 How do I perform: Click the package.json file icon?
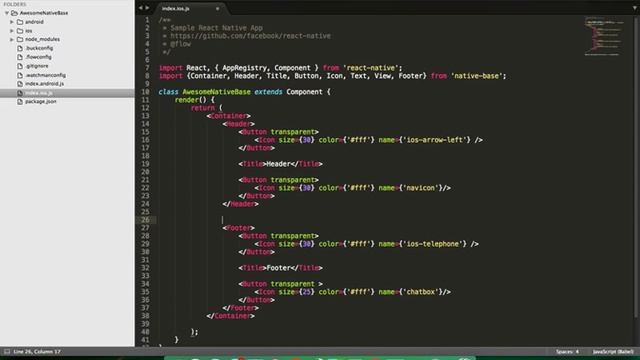pyautogui.click(x=20, y=102)
